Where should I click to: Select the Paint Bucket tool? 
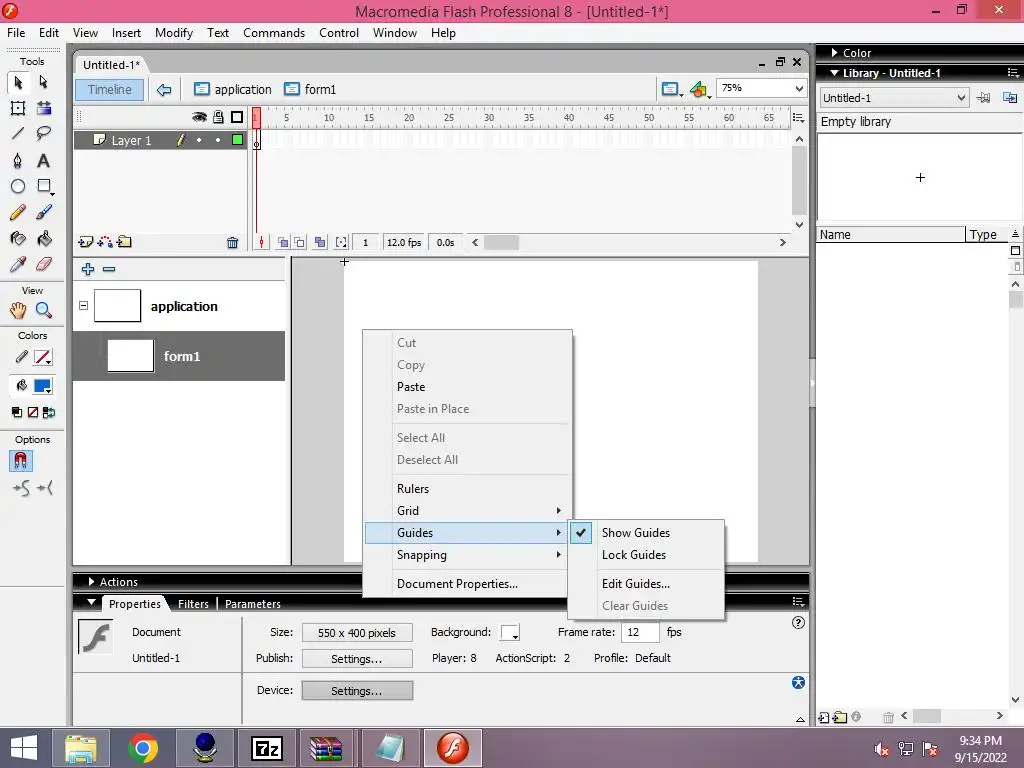(x=44, y=238)
